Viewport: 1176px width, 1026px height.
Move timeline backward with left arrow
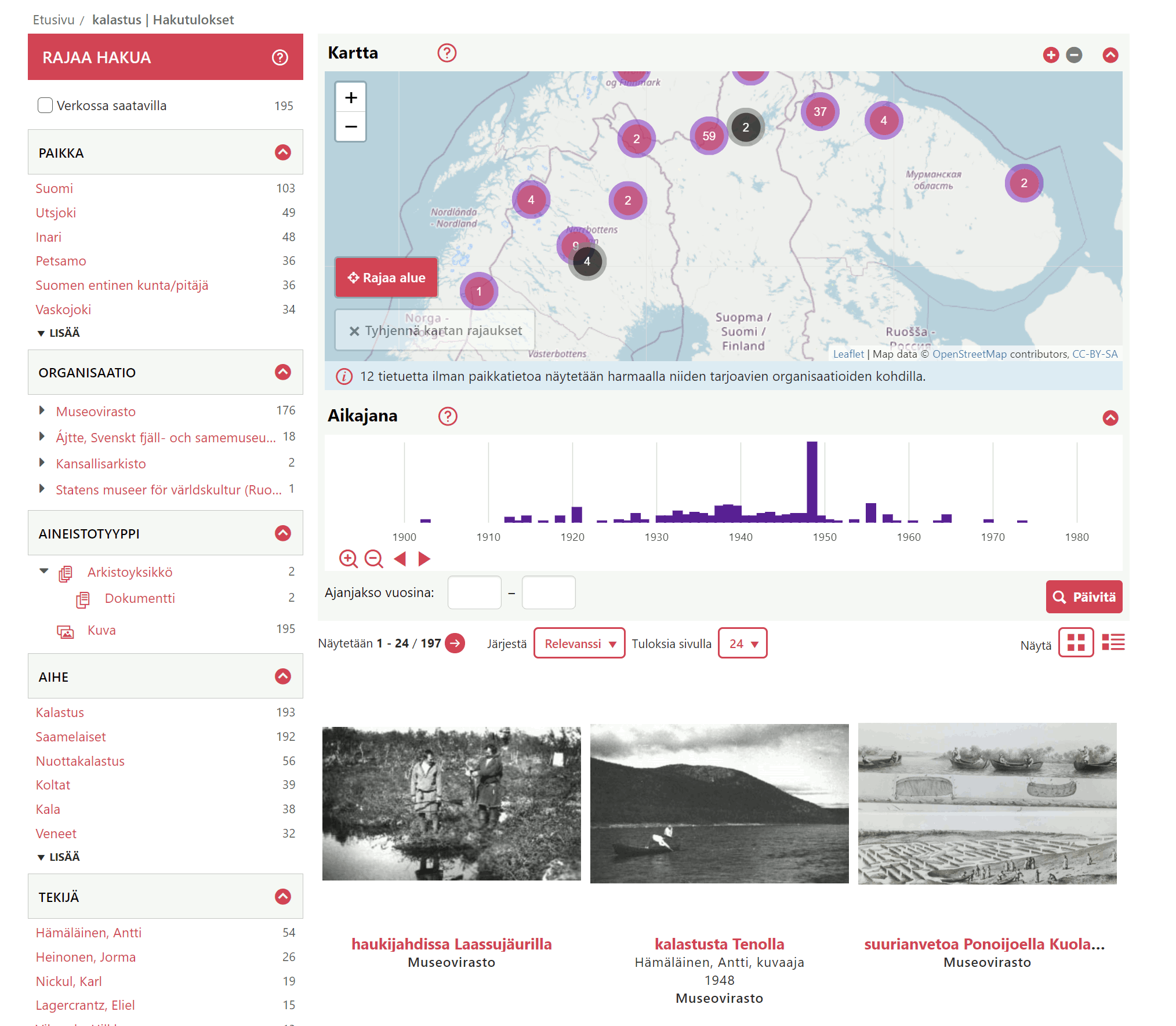coord(400,558)
